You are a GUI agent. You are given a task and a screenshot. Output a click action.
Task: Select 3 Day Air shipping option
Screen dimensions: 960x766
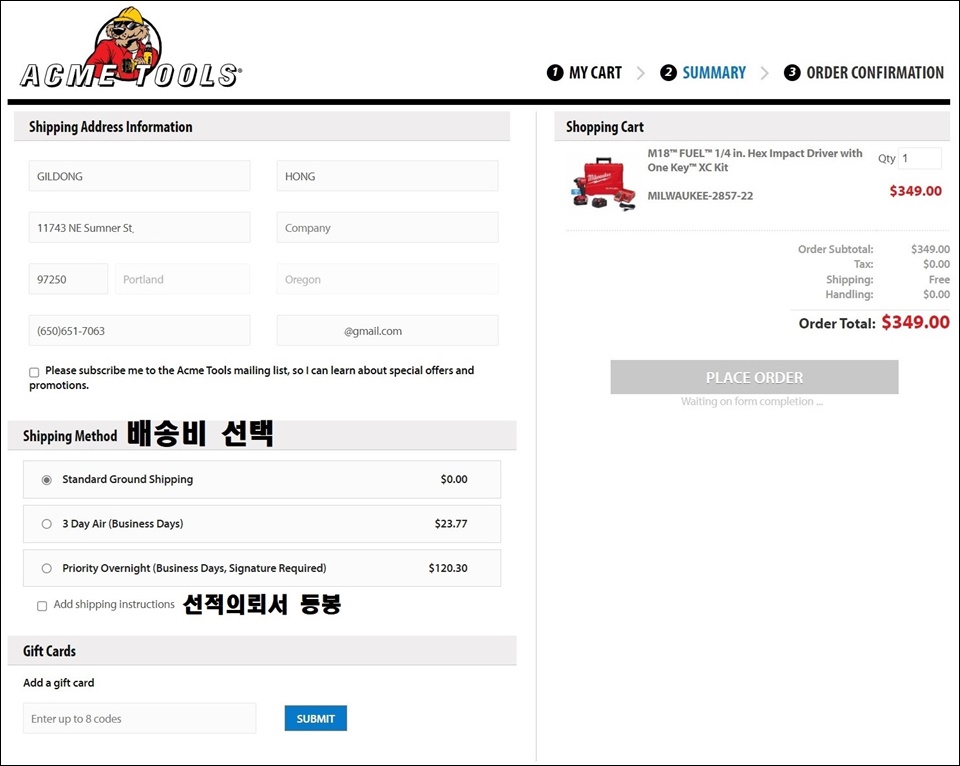pyautogui.click(x=47, y=524)
